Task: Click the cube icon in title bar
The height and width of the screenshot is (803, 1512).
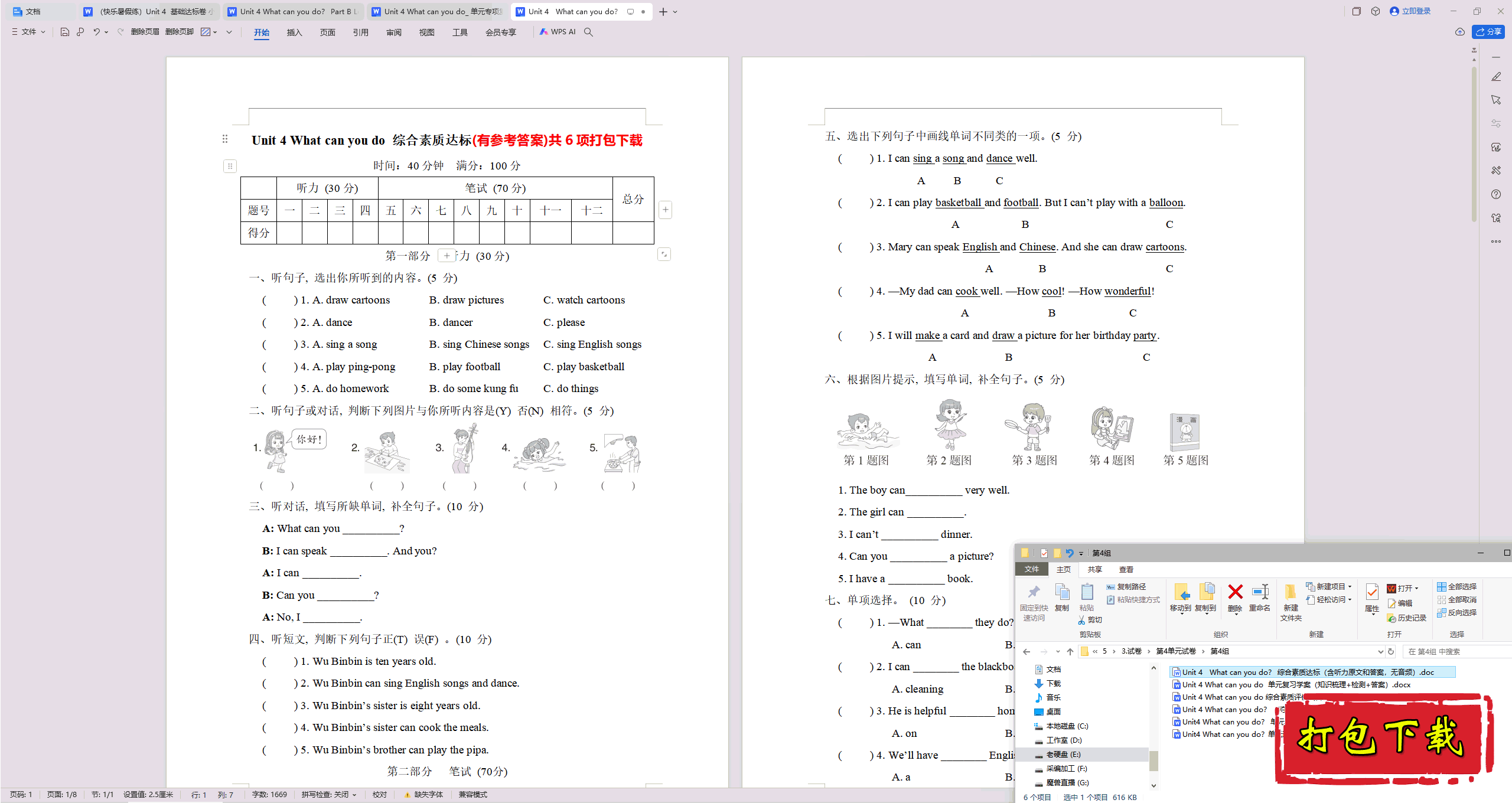Action: pos(1376,11)
